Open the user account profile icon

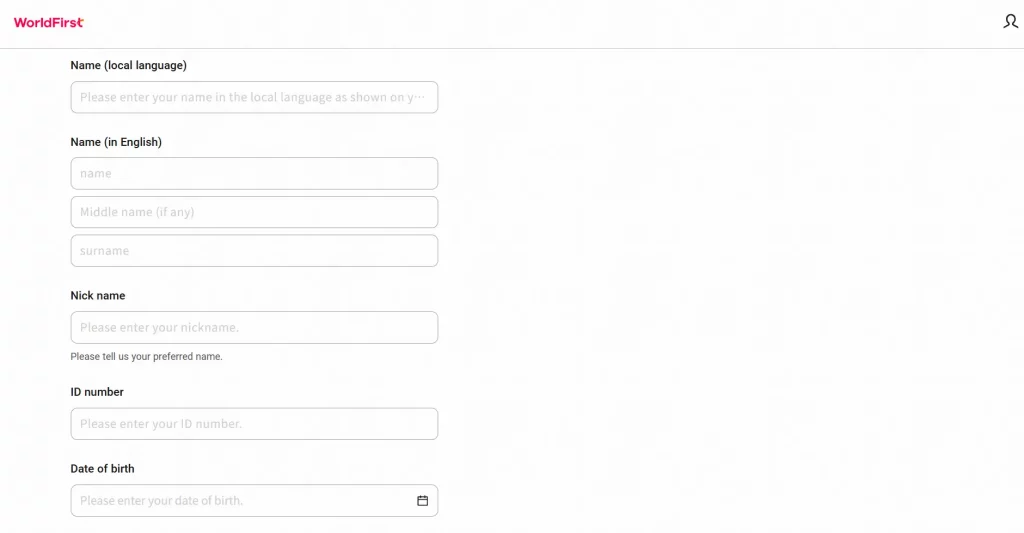pos(1010,22)
